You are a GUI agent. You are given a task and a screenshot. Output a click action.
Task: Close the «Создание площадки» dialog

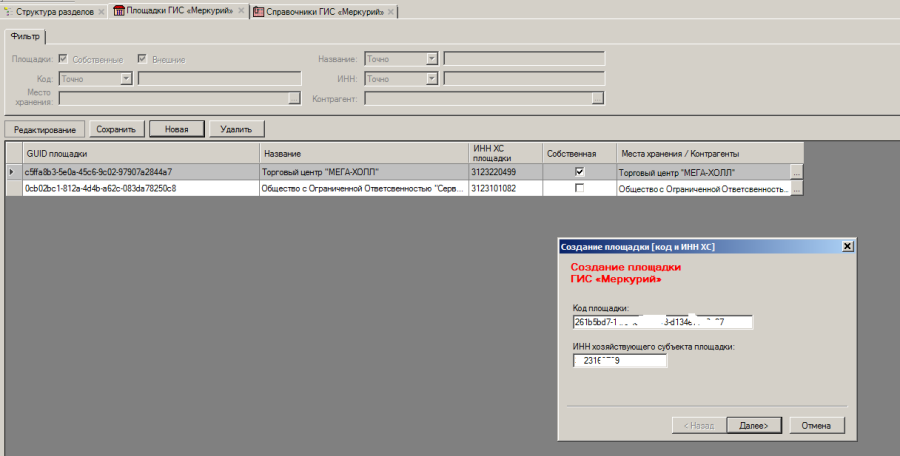coord(847,246)
